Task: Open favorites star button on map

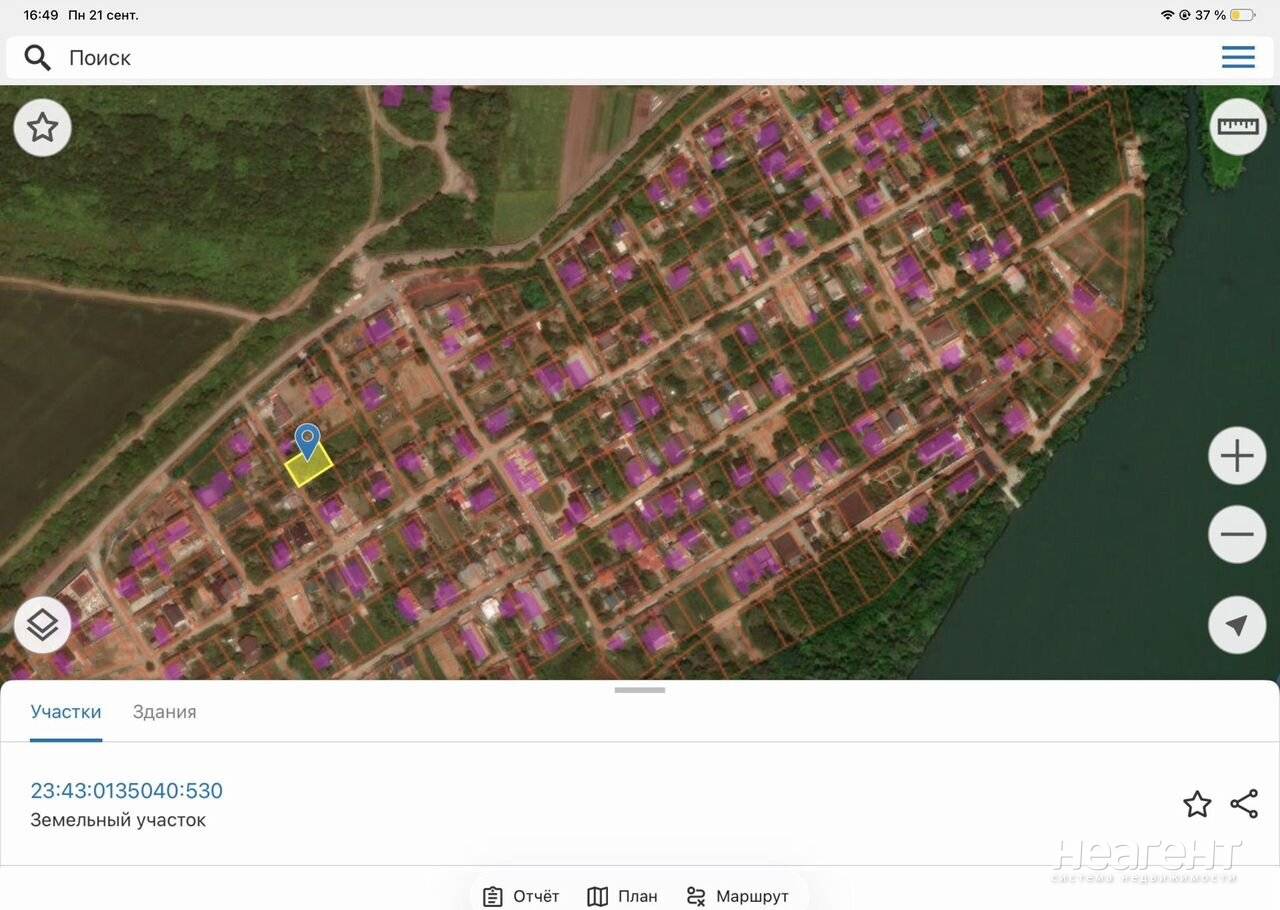Action: [42, 128]
